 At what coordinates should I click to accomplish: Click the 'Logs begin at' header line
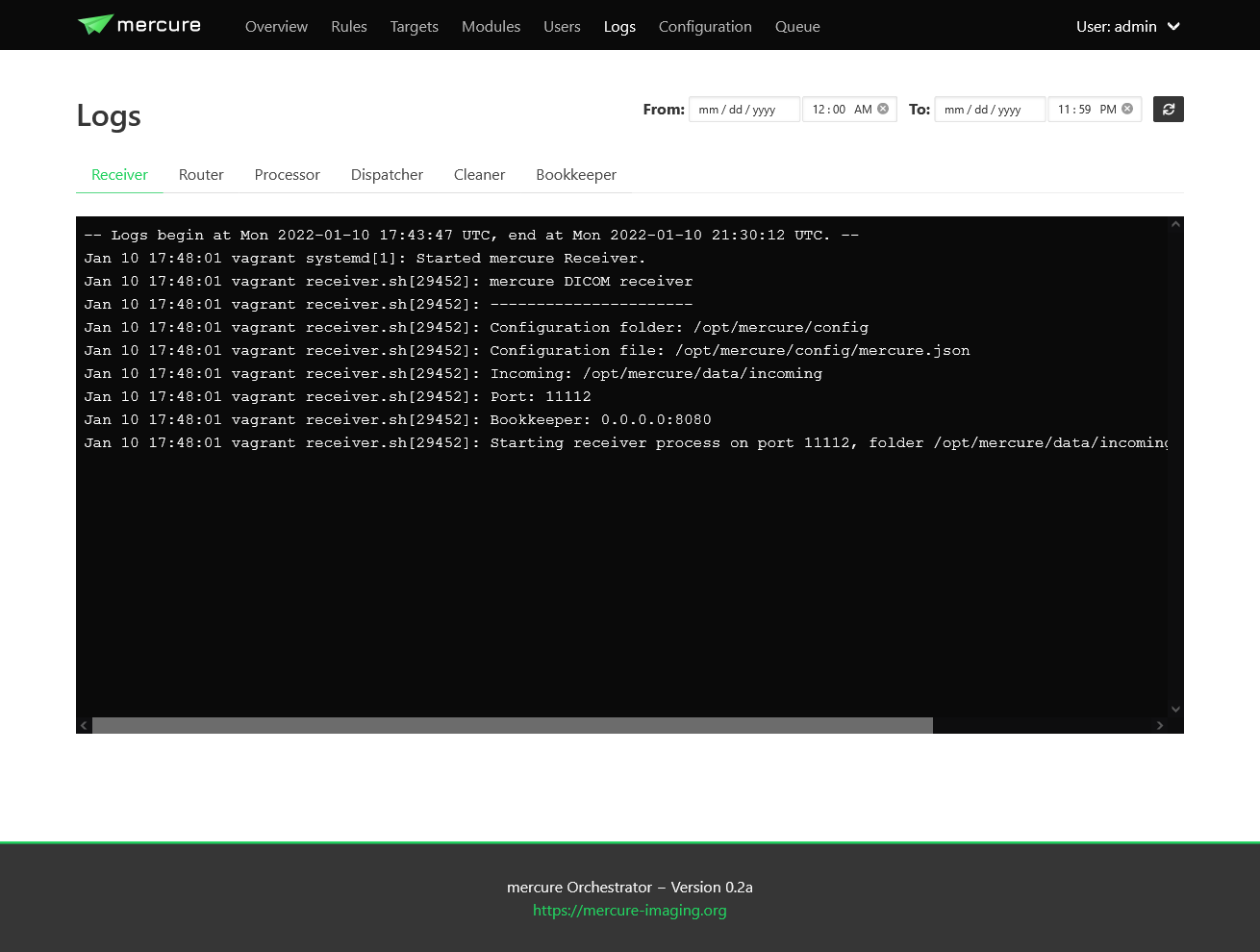[471, 235]
